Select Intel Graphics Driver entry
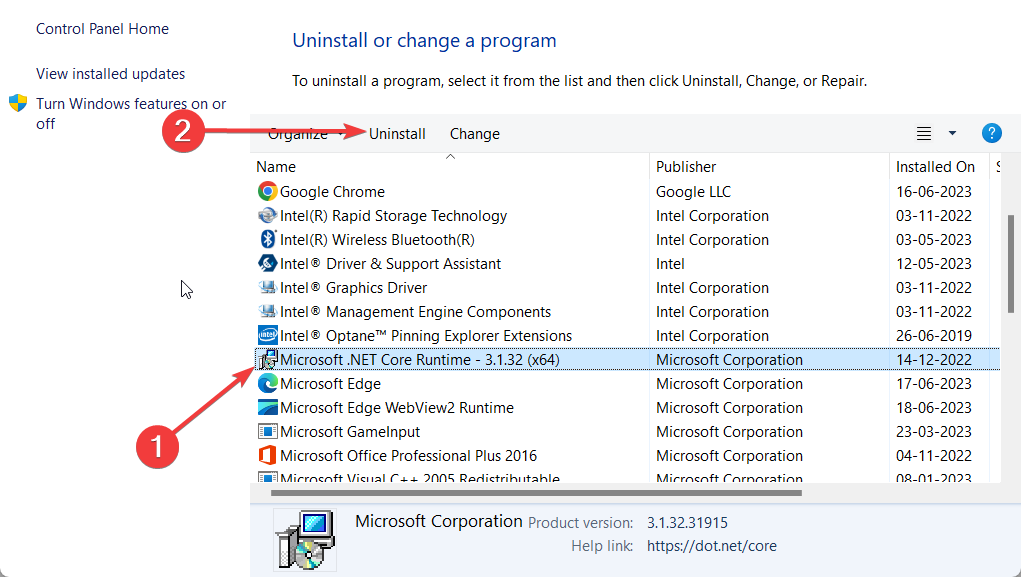 354,288
